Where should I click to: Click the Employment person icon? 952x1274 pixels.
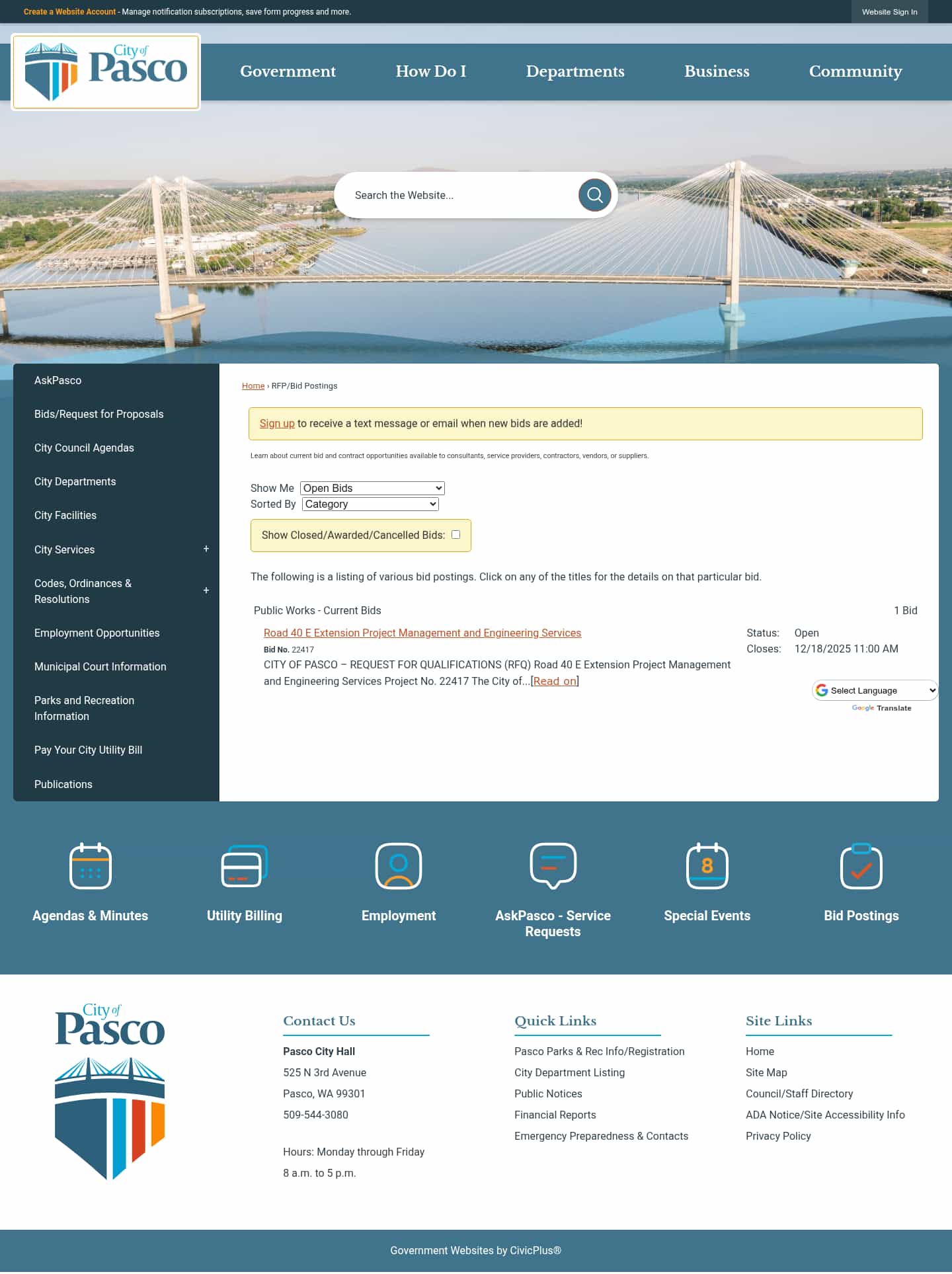[399, 866]
